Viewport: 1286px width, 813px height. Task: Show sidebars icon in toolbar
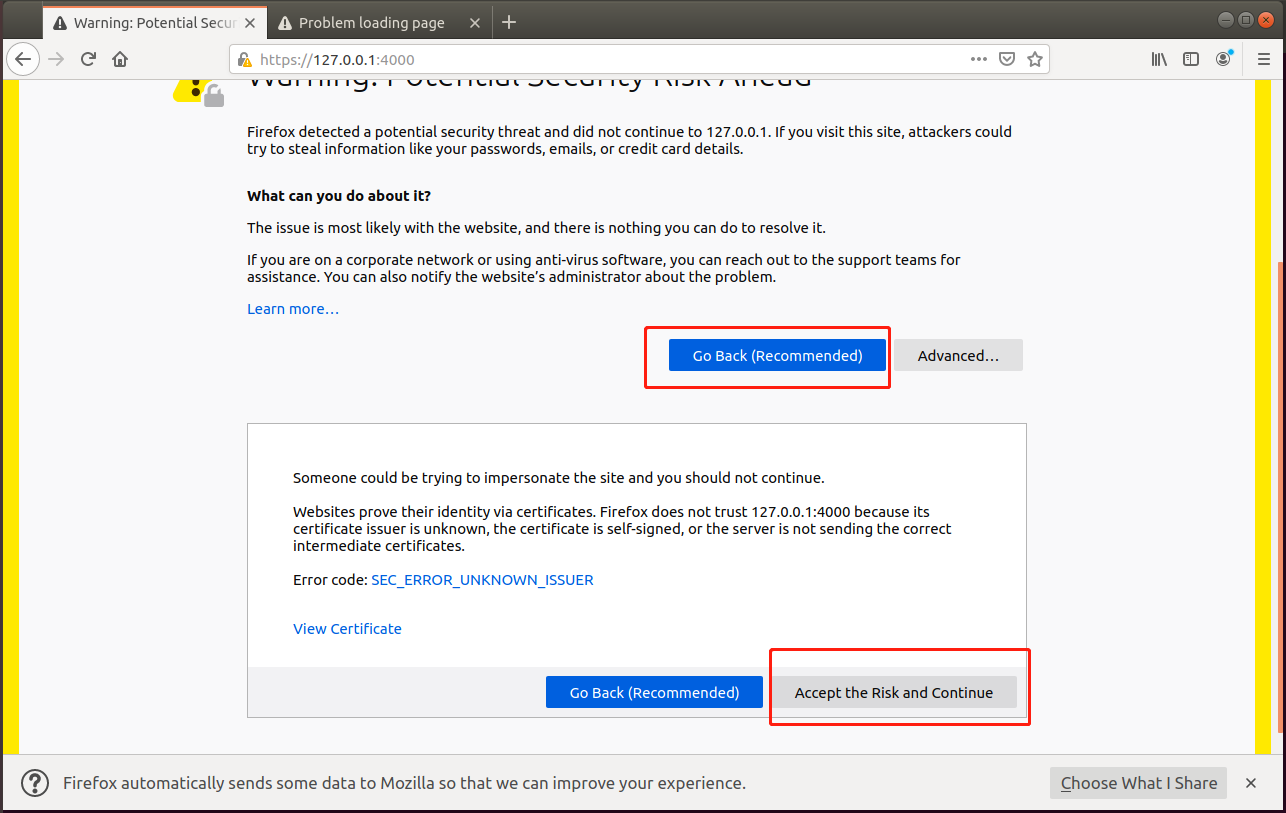(1191, 59)
